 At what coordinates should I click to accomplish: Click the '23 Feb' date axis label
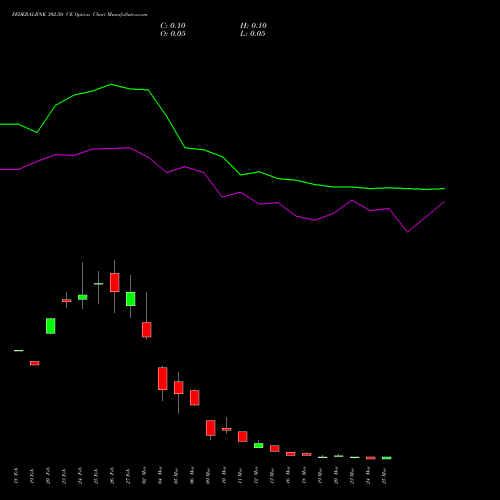(x=64, y=476)
